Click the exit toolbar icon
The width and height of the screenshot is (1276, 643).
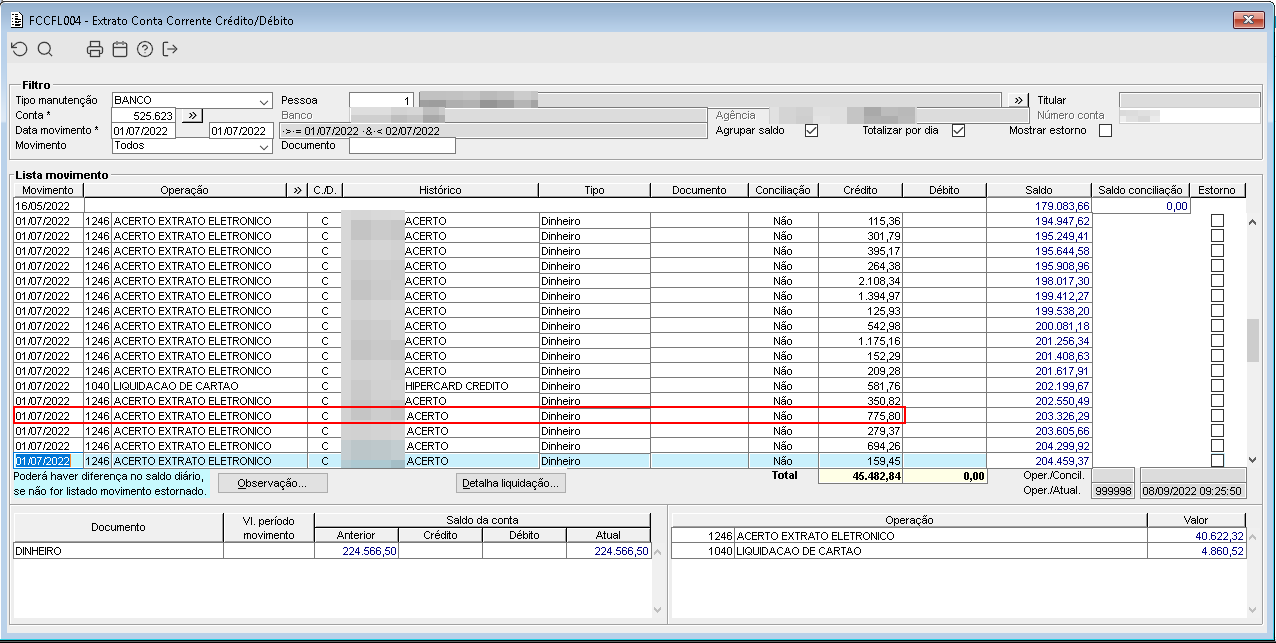click(x=170, y=49)
